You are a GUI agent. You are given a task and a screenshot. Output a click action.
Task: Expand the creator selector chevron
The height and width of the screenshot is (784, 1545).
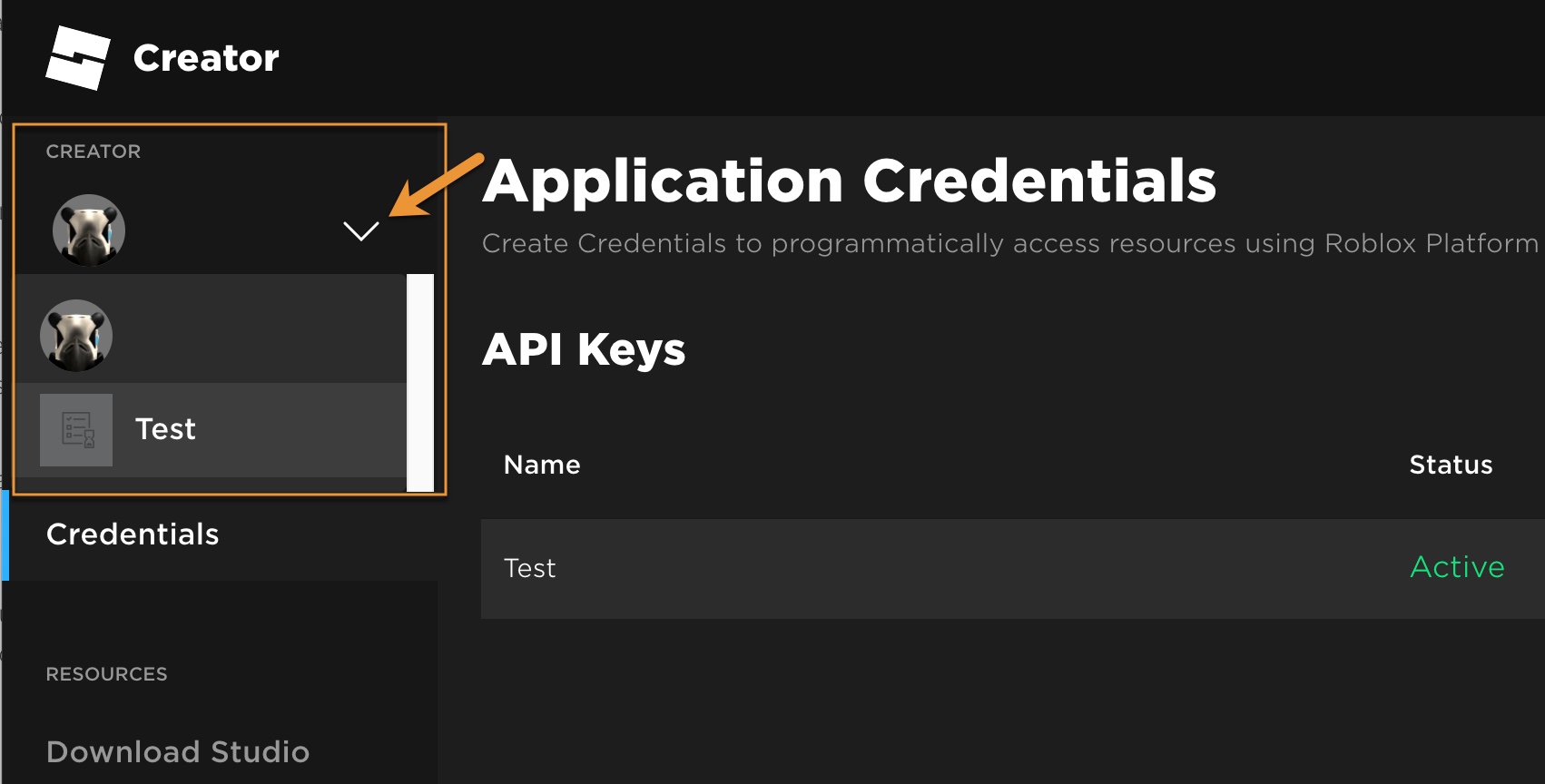point(361,231)
